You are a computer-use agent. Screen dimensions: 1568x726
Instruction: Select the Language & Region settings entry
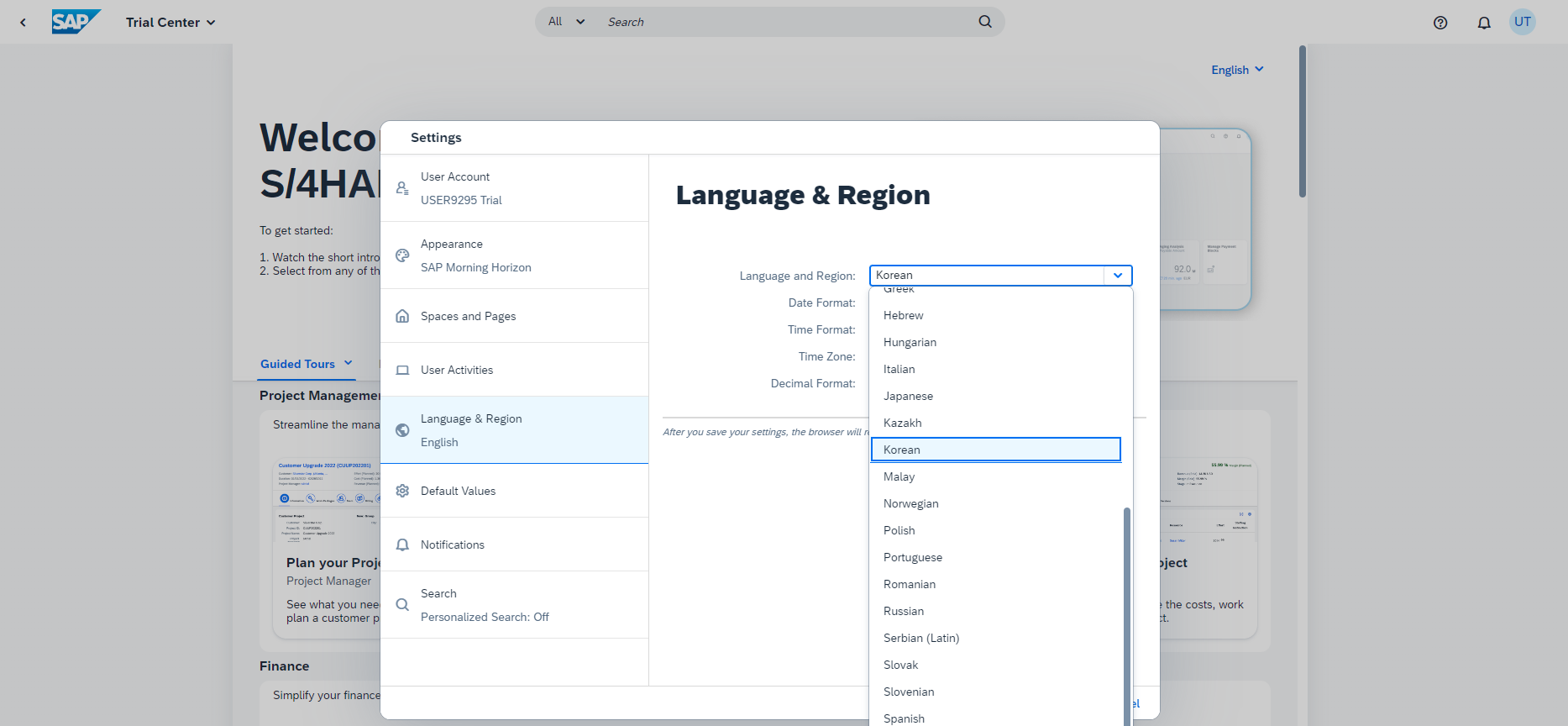[x=514, y=430]
